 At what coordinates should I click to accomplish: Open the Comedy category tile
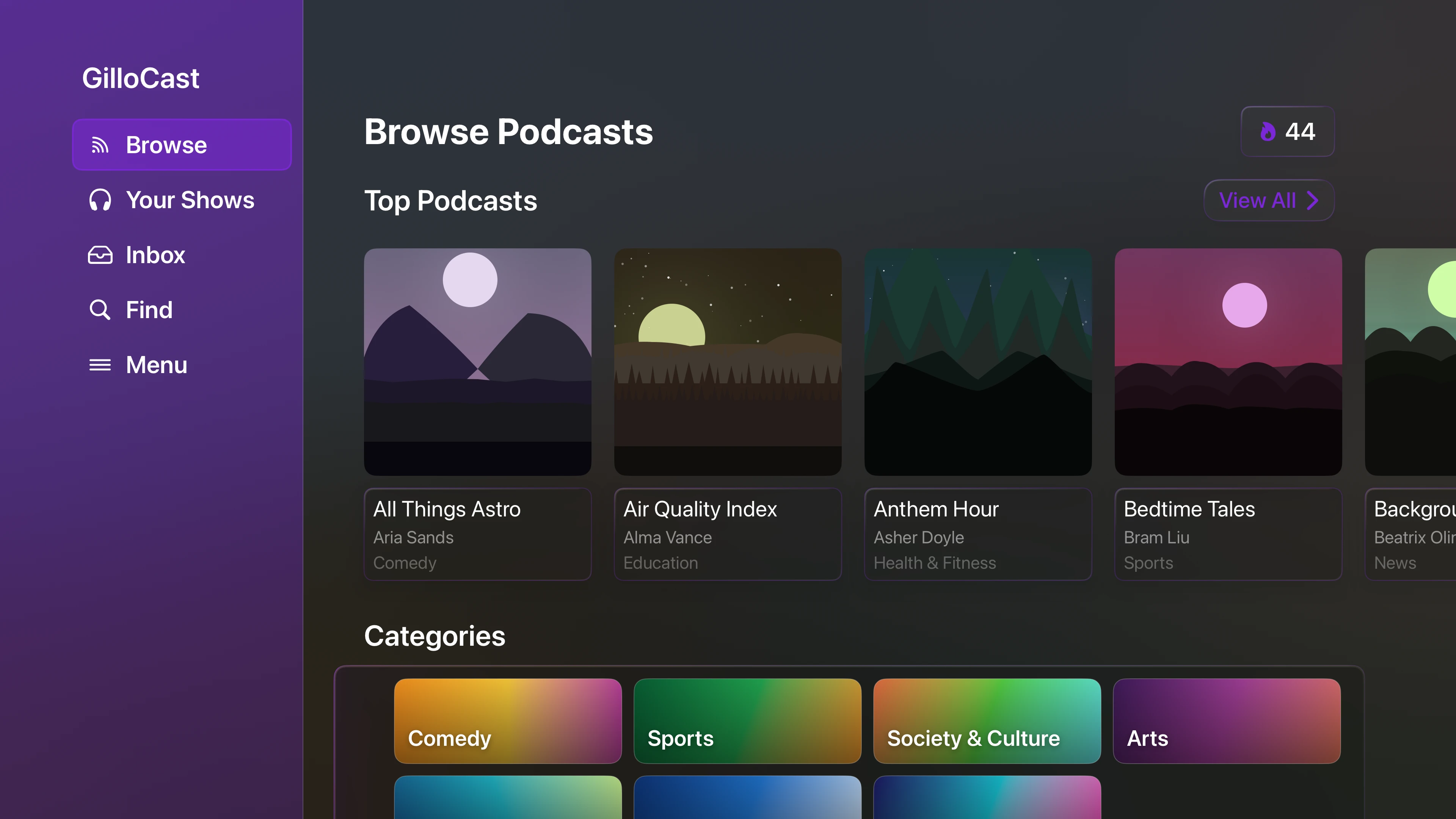tap(508, 721)
